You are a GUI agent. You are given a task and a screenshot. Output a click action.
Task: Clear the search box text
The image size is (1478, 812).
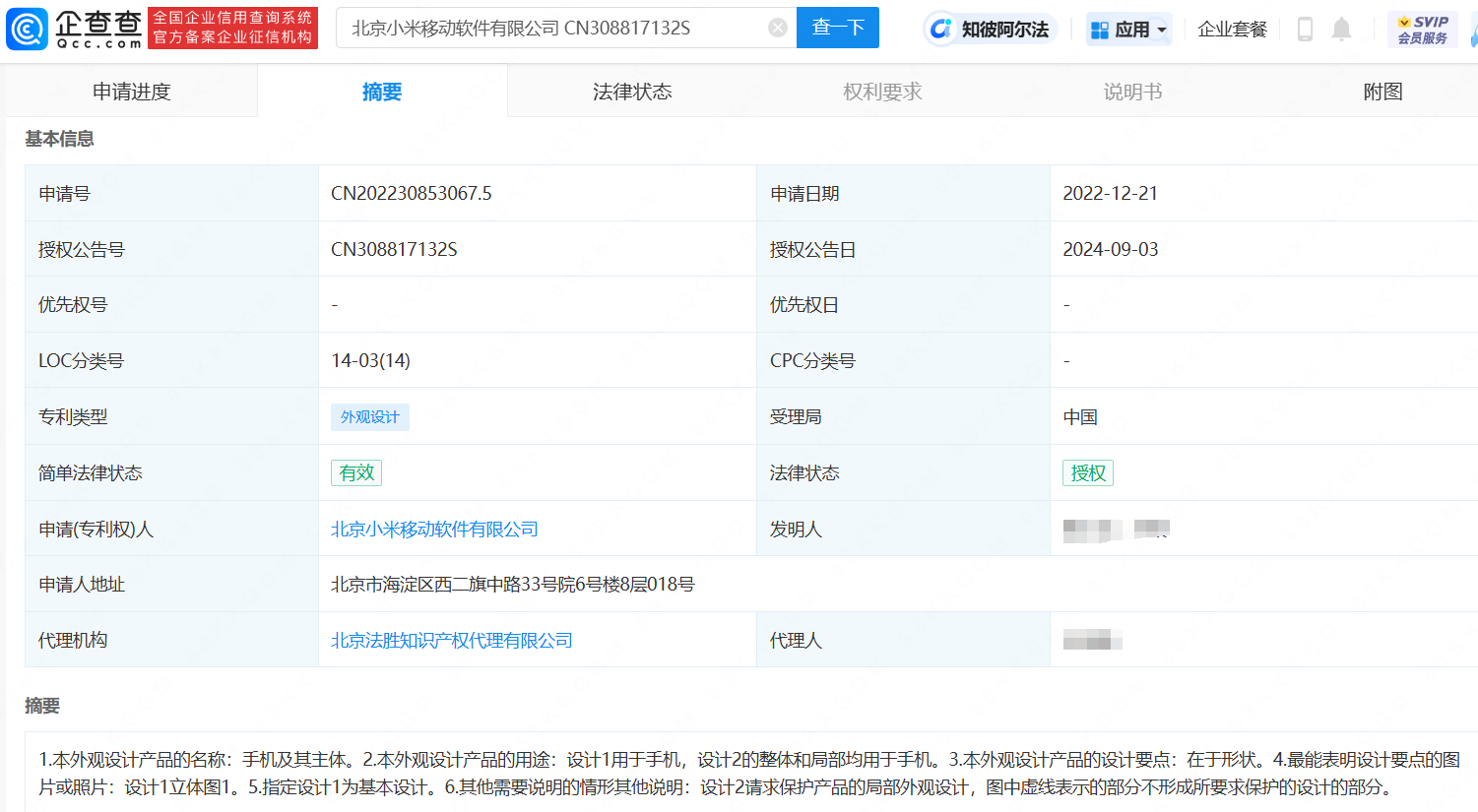point(777,28)
